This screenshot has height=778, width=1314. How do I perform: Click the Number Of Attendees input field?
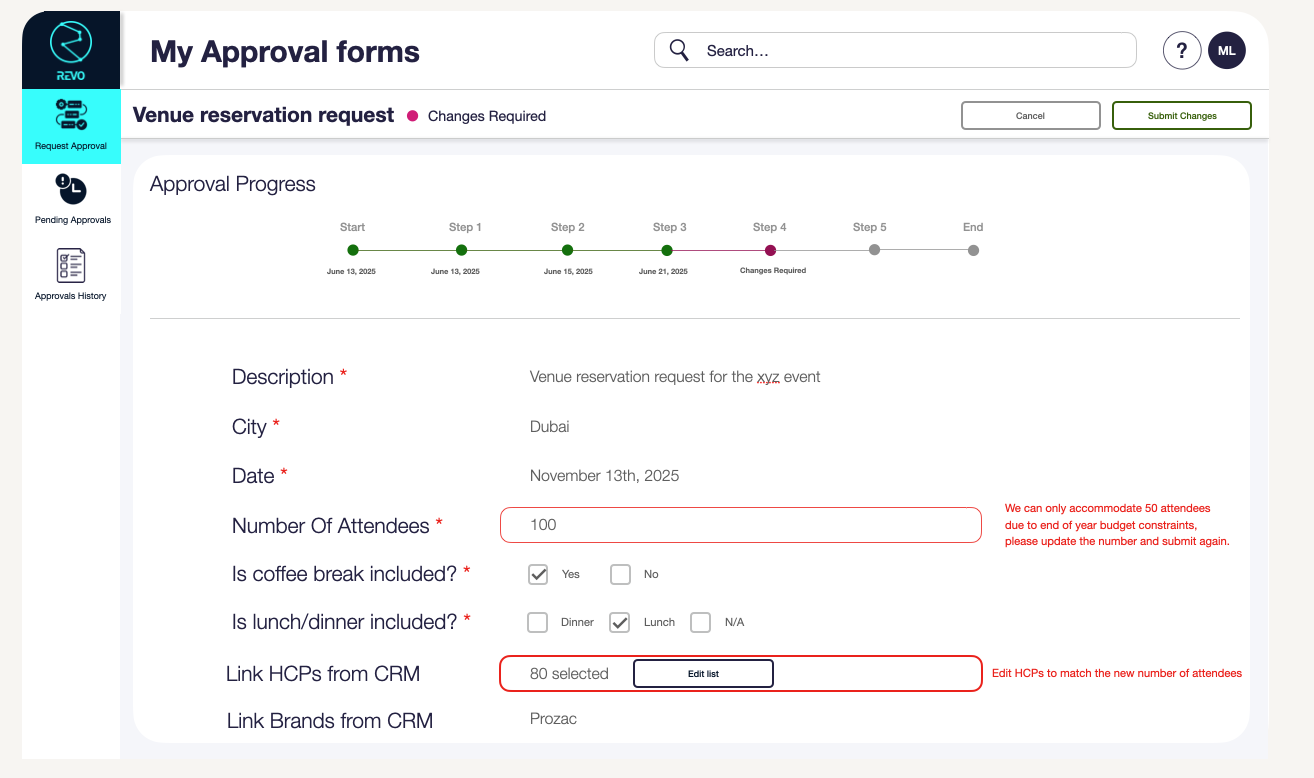pos(740,524)
